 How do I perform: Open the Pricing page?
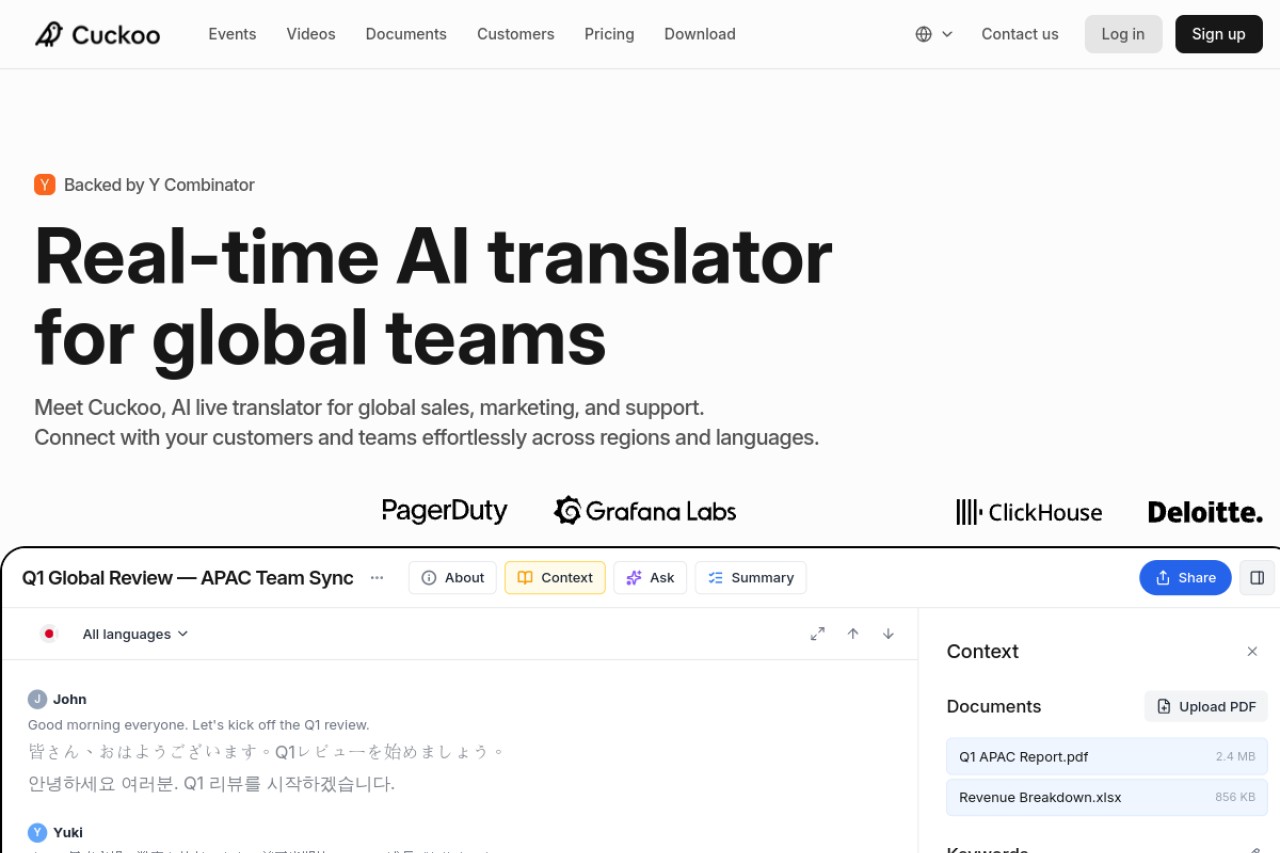[609, 34]
